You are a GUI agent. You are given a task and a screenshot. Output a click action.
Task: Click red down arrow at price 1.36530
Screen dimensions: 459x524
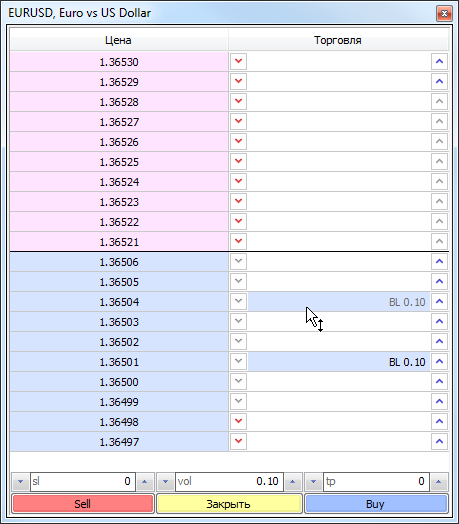tap(238, 61)
